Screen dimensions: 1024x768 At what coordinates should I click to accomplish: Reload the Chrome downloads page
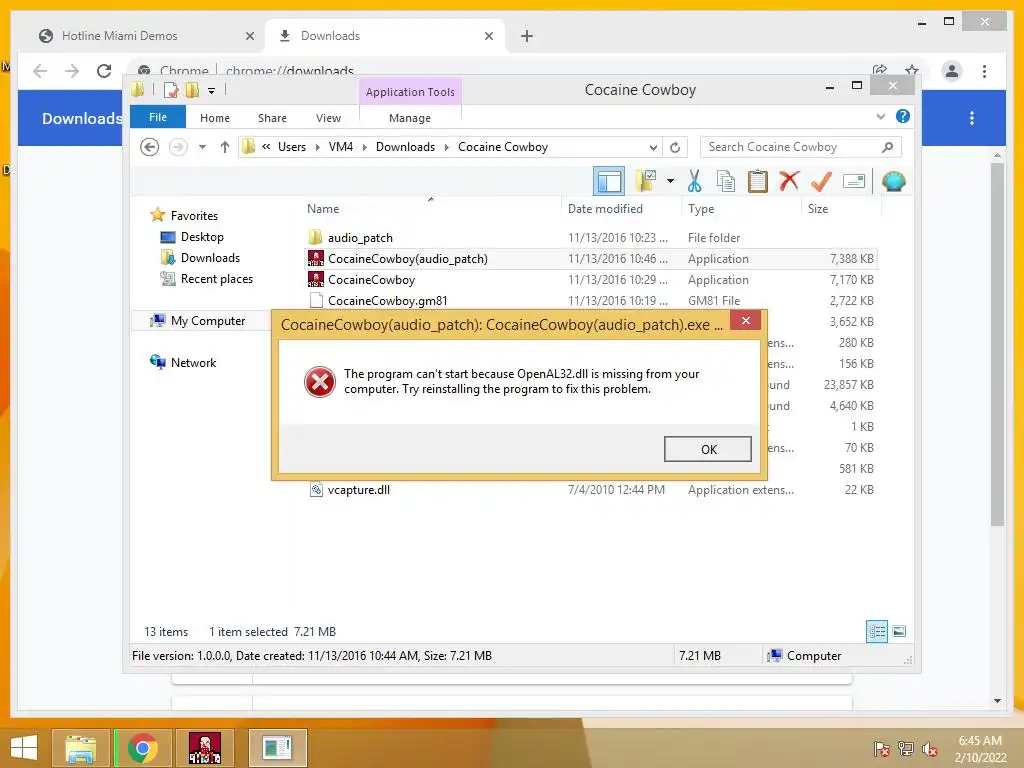(x=104, y=71)
